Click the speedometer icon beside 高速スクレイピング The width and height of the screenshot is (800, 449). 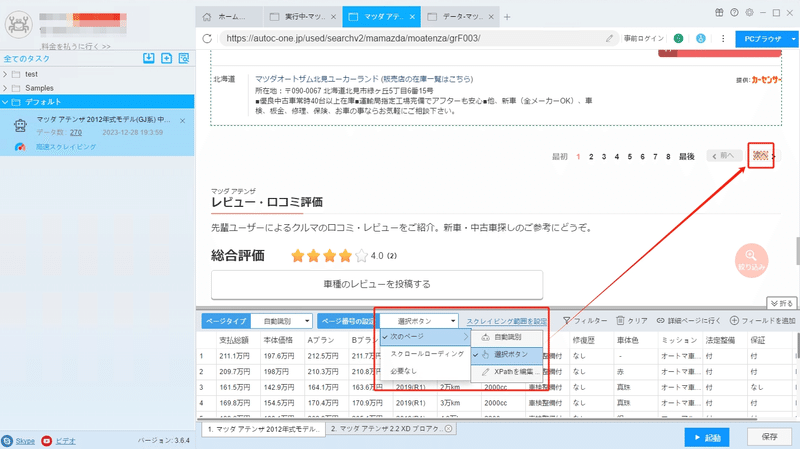[x=20, y=147]
